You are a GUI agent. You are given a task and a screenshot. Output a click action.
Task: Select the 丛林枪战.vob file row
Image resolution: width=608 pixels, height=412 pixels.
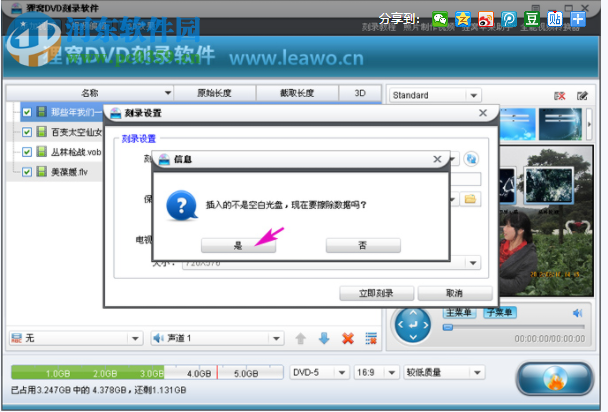point(62,152)
